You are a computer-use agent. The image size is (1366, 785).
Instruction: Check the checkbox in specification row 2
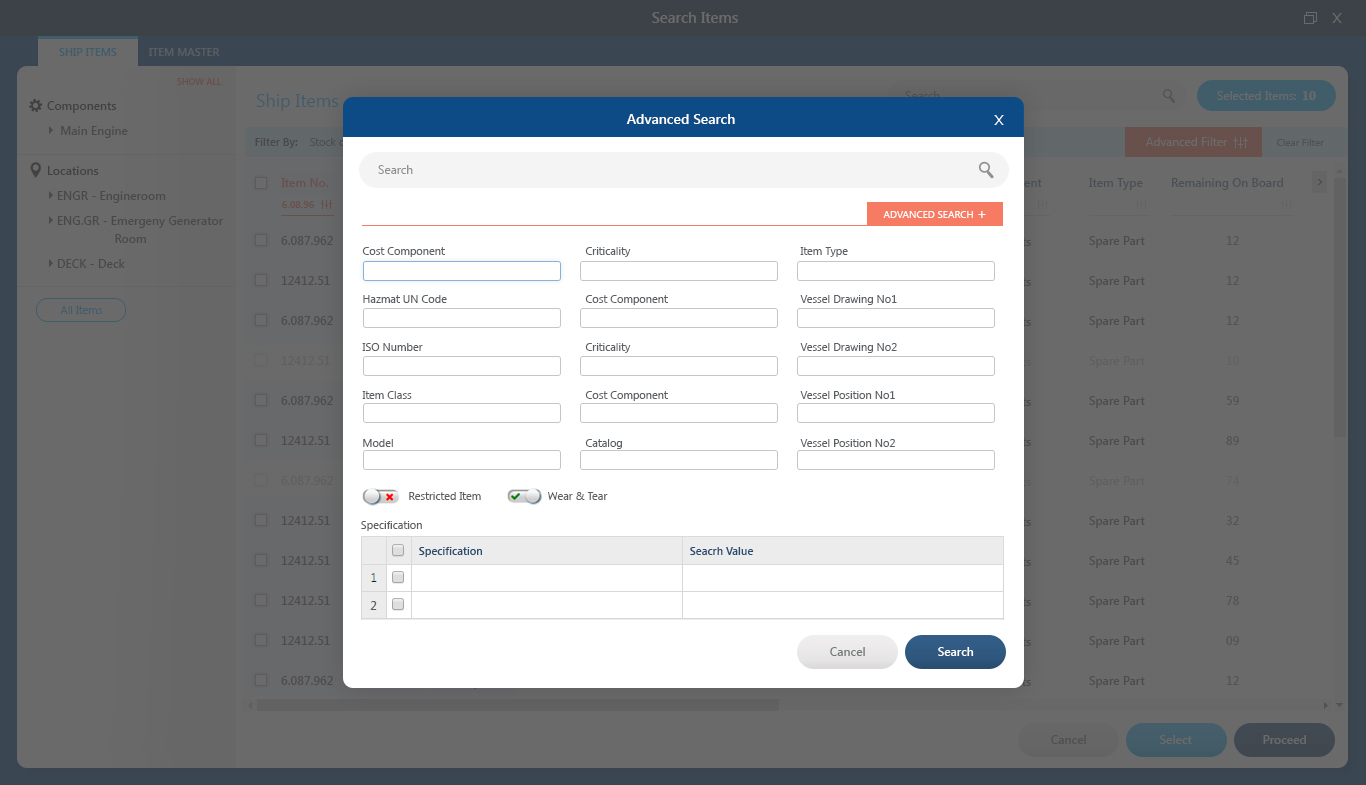coord(398,604)
